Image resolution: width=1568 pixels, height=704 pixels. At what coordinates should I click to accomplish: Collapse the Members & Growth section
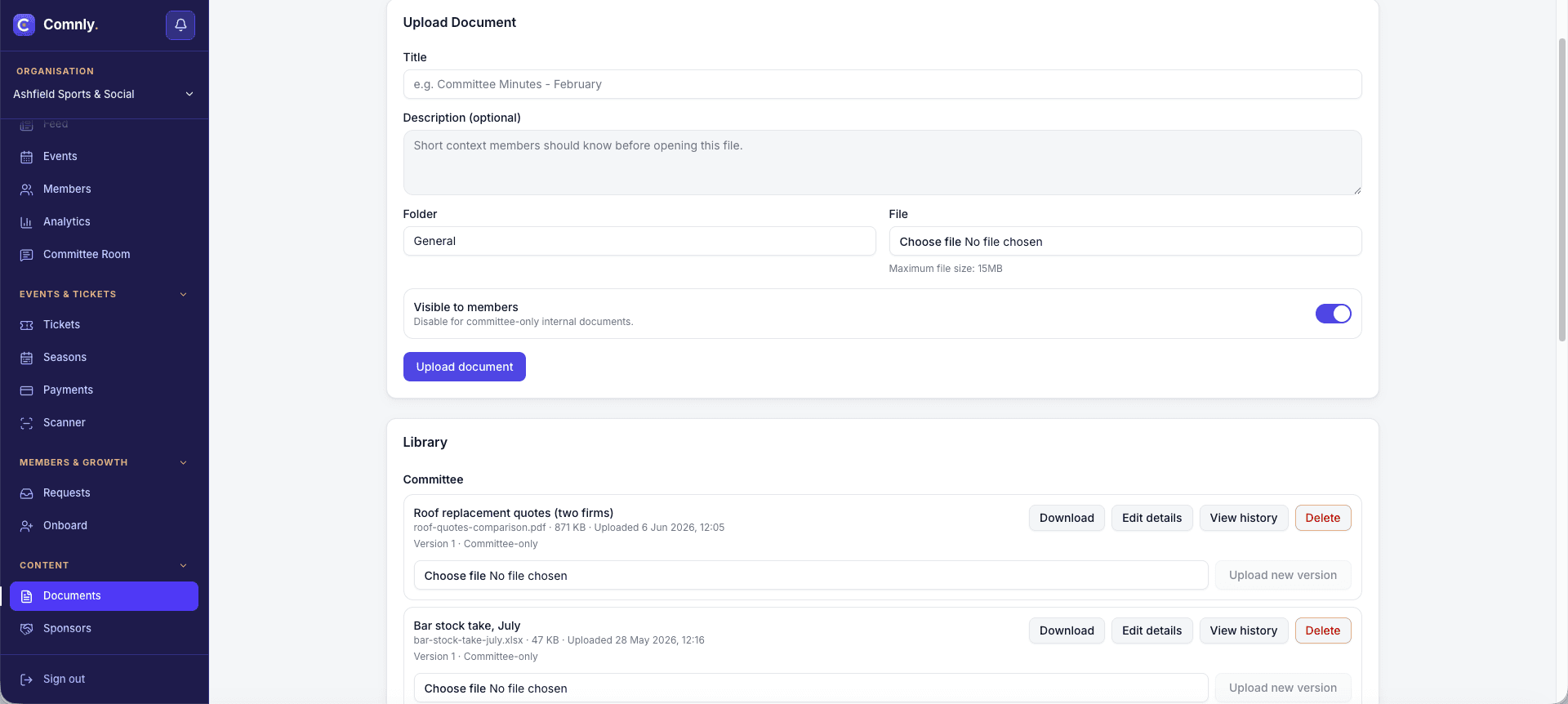[x=183, y=462]
